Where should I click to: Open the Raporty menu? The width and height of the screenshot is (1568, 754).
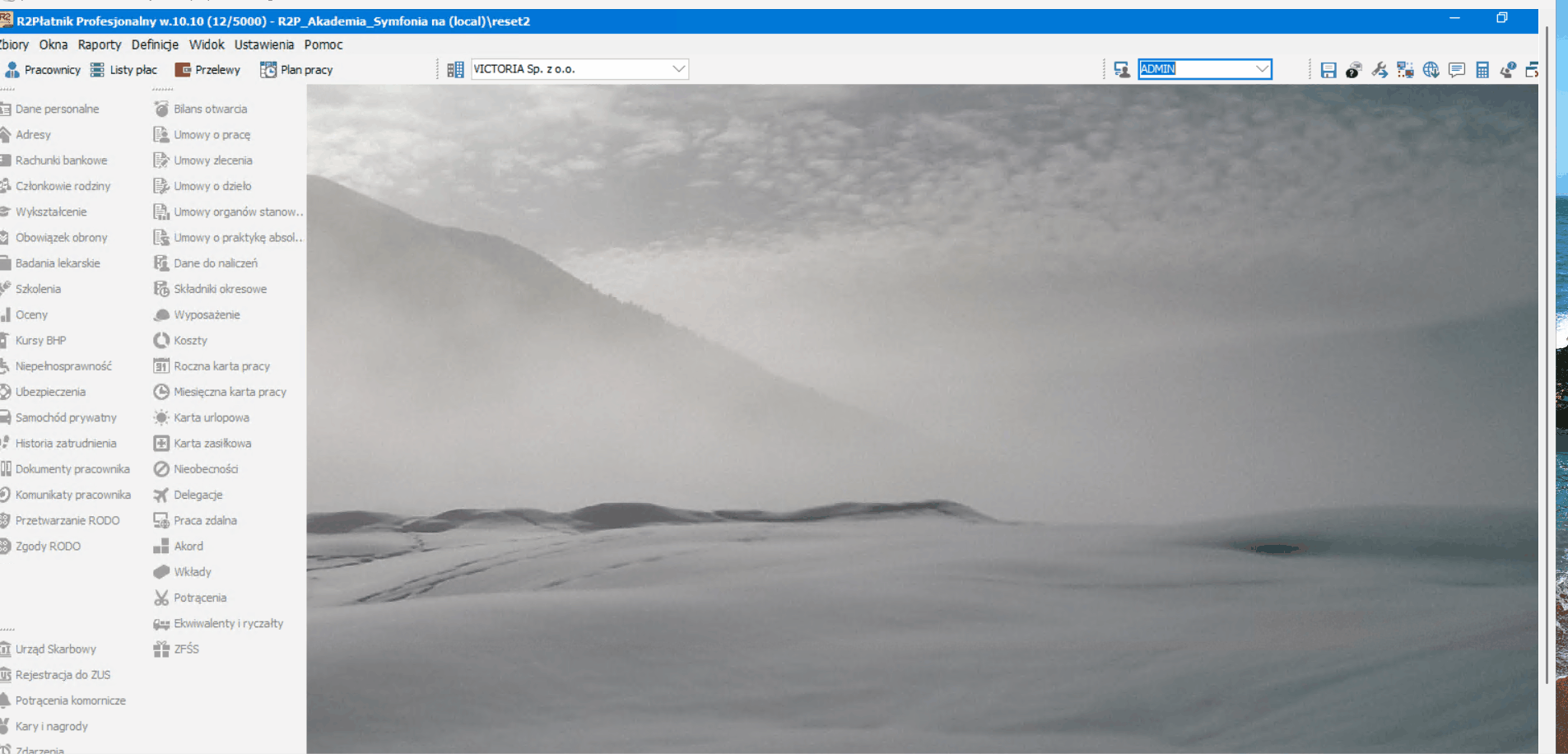pyautogui.click(x=100, y=44)
